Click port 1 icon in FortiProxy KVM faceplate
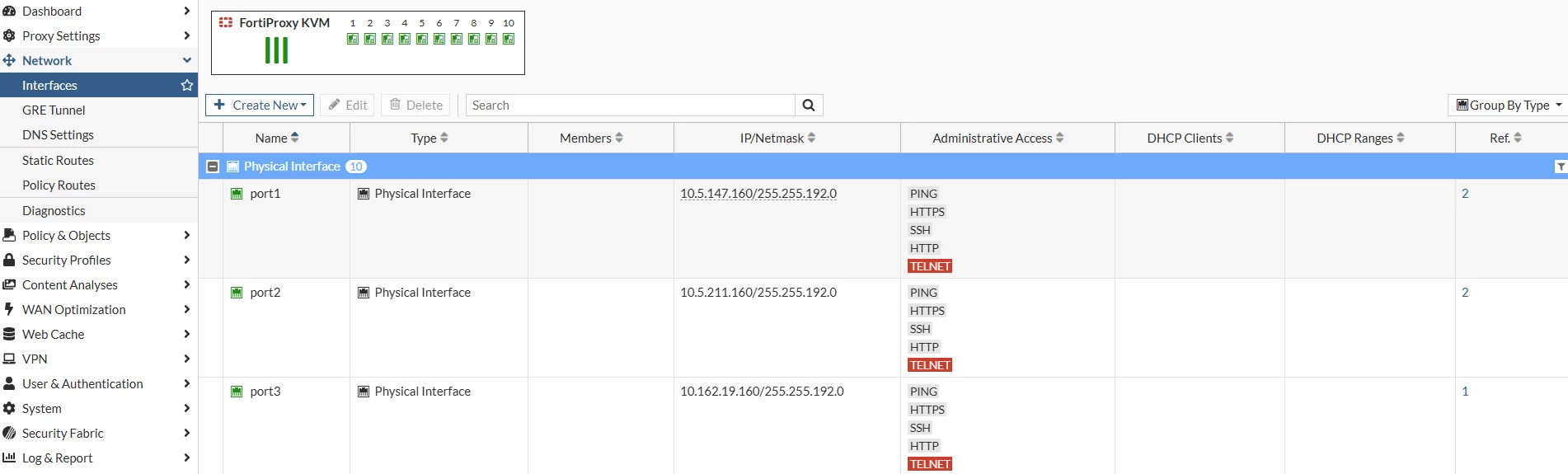Screen dimensions: 1568x474 [x=353, y=40]
